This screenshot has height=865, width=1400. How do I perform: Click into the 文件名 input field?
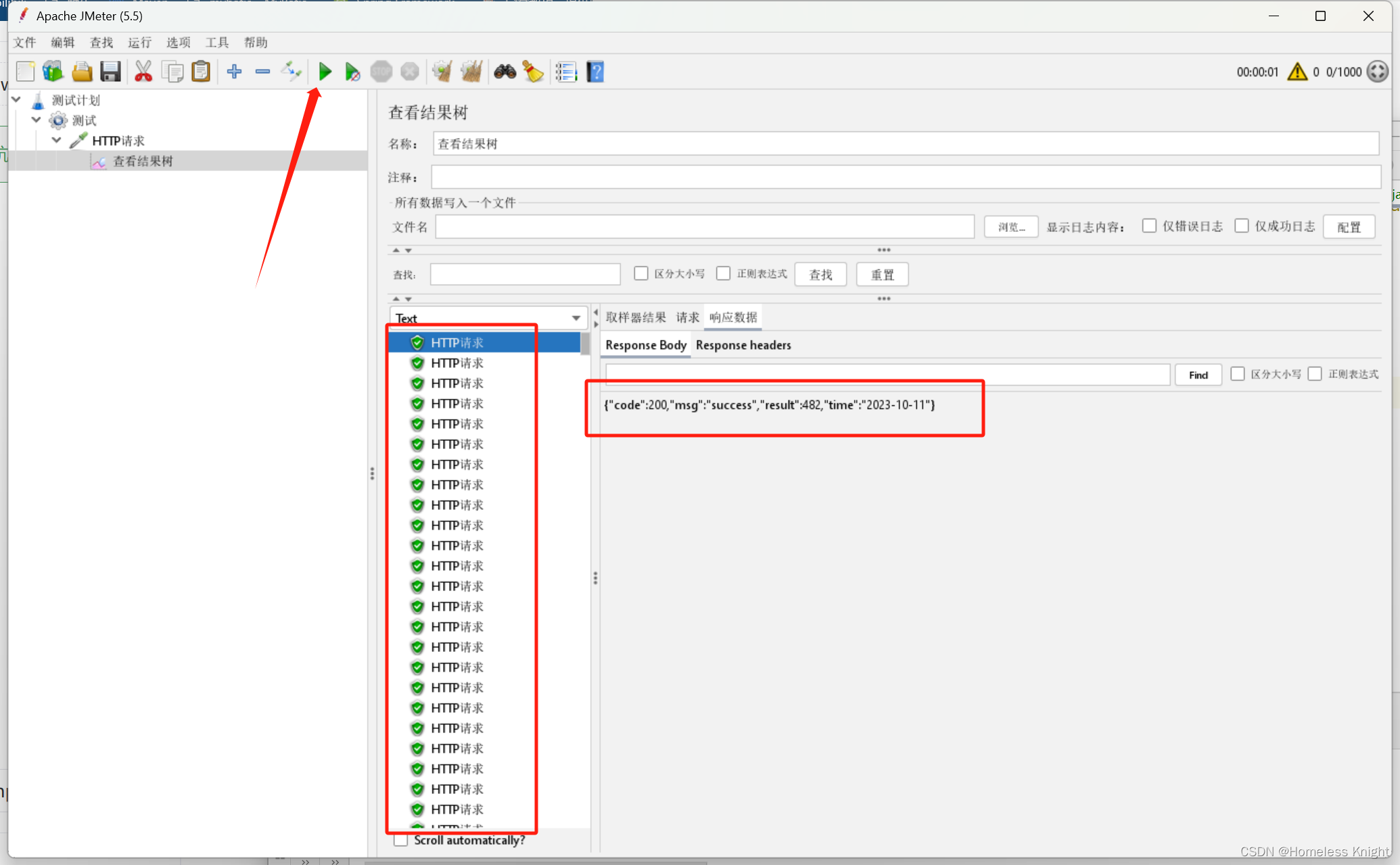tap(705, 227)
